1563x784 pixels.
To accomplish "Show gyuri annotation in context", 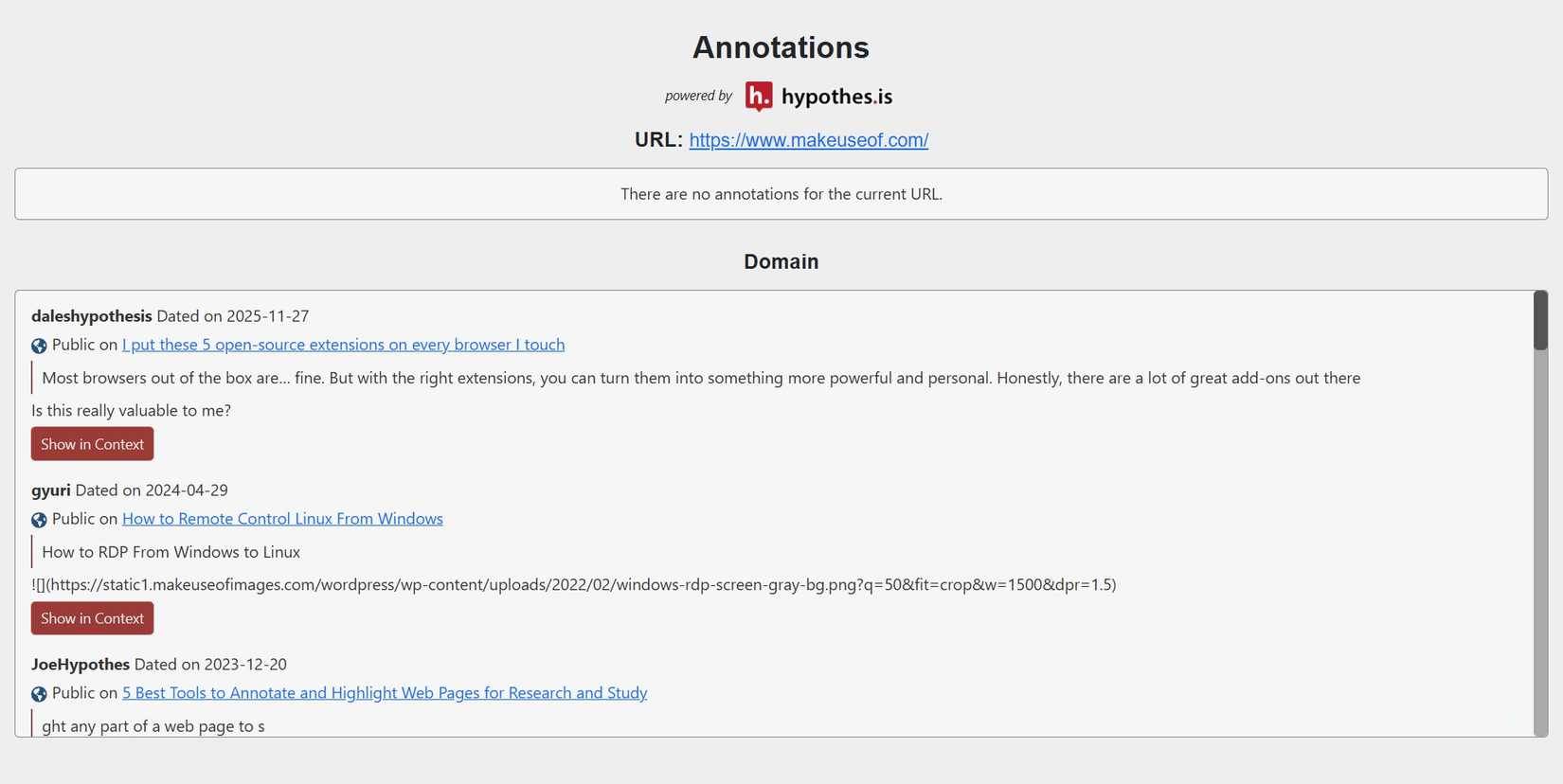I will point(92,618).
